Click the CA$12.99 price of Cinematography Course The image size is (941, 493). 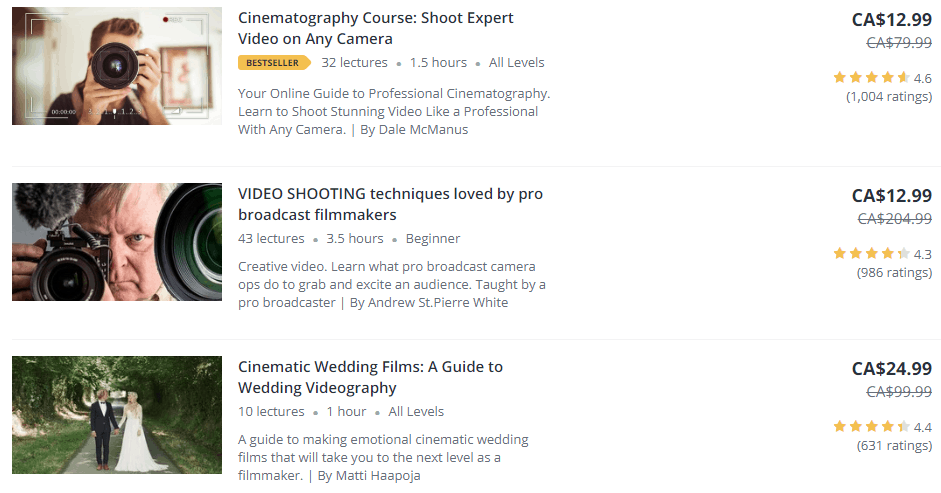(892, 20)
